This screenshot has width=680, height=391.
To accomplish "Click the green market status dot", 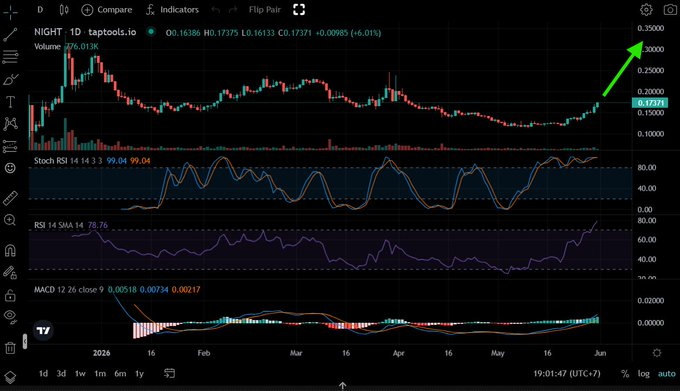I will coord(151,31).
